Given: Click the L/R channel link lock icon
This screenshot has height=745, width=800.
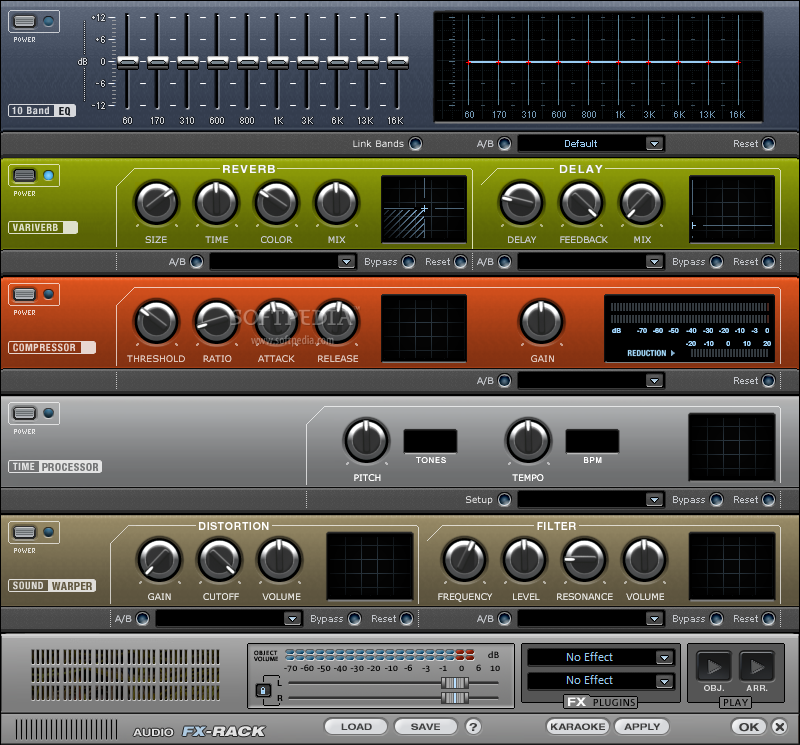Looking at the screenshot, I should [x=263, y=691].
